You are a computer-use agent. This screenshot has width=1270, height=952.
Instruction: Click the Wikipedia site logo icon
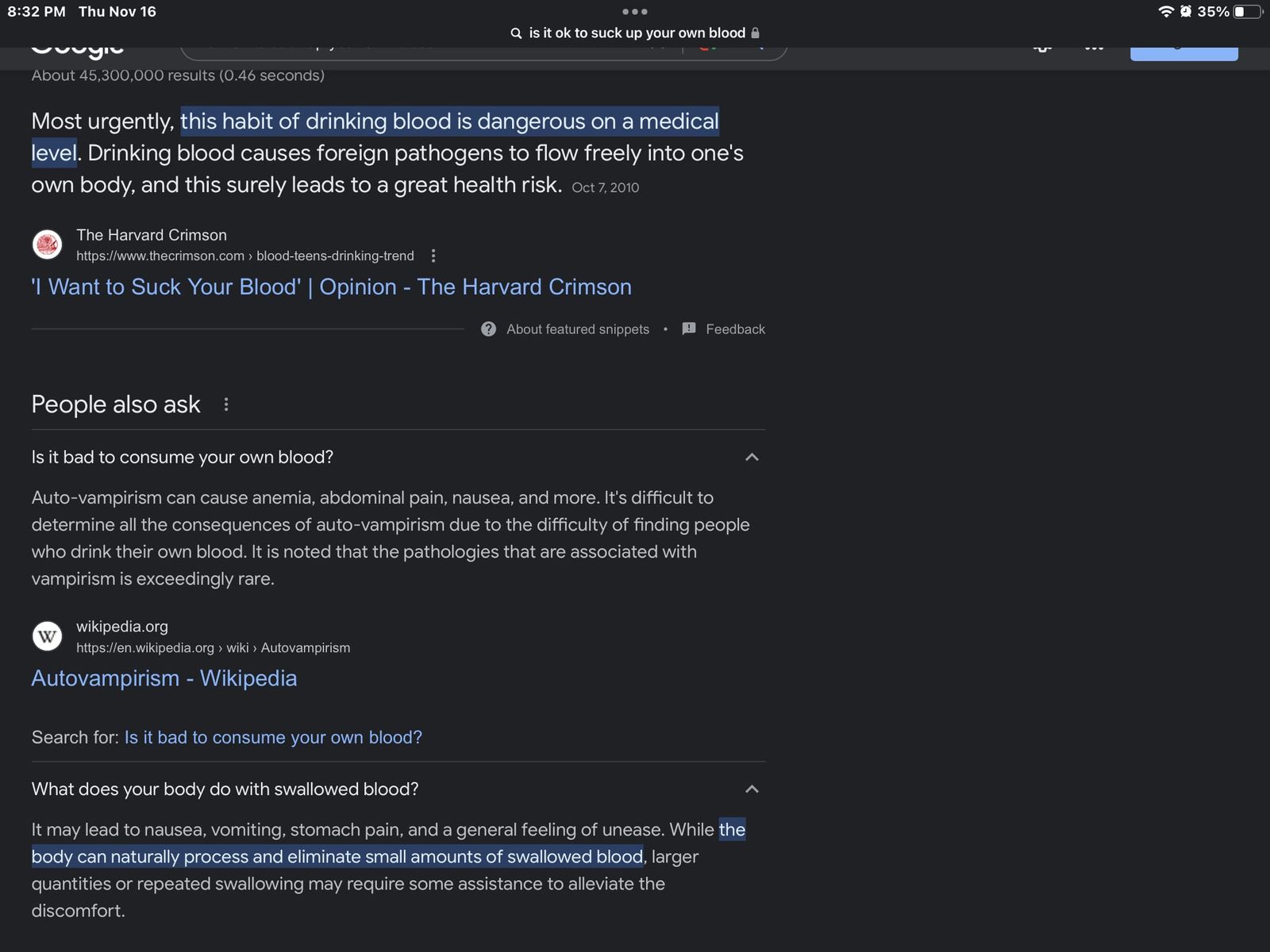[x=47, y=636]
